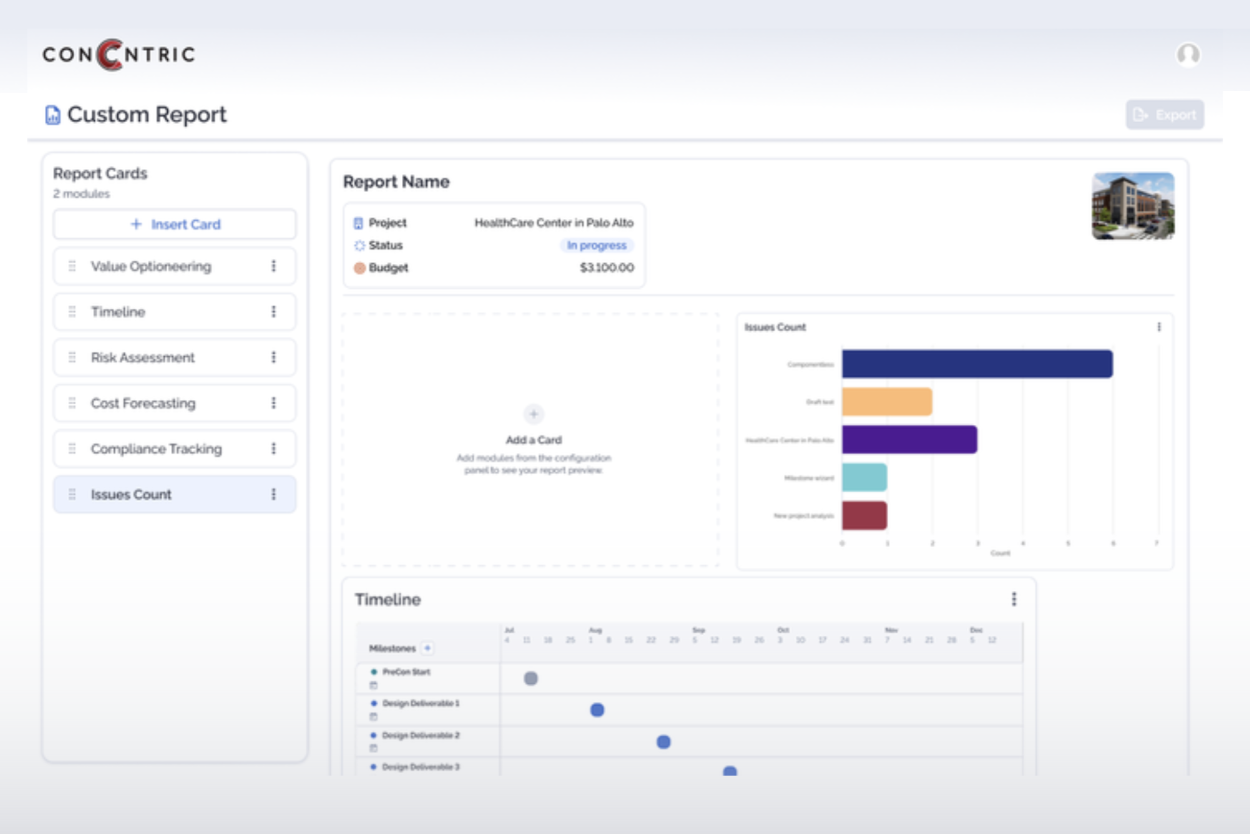Click the dark blue ComponentIssis chart bar
Viewport: 1250px width, 834px height.
[x=976, y=364]
